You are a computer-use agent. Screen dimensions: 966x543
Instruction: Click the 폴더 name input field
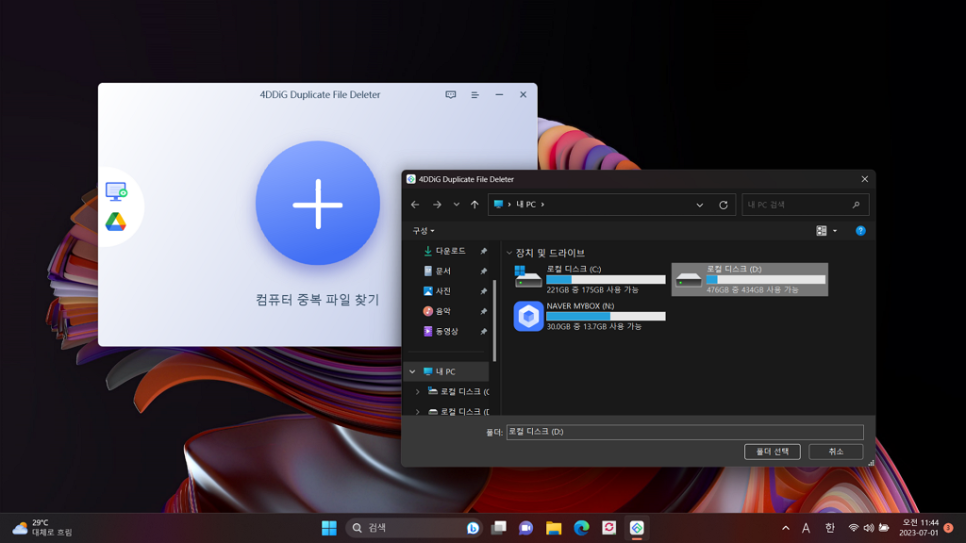pos(684,432)
